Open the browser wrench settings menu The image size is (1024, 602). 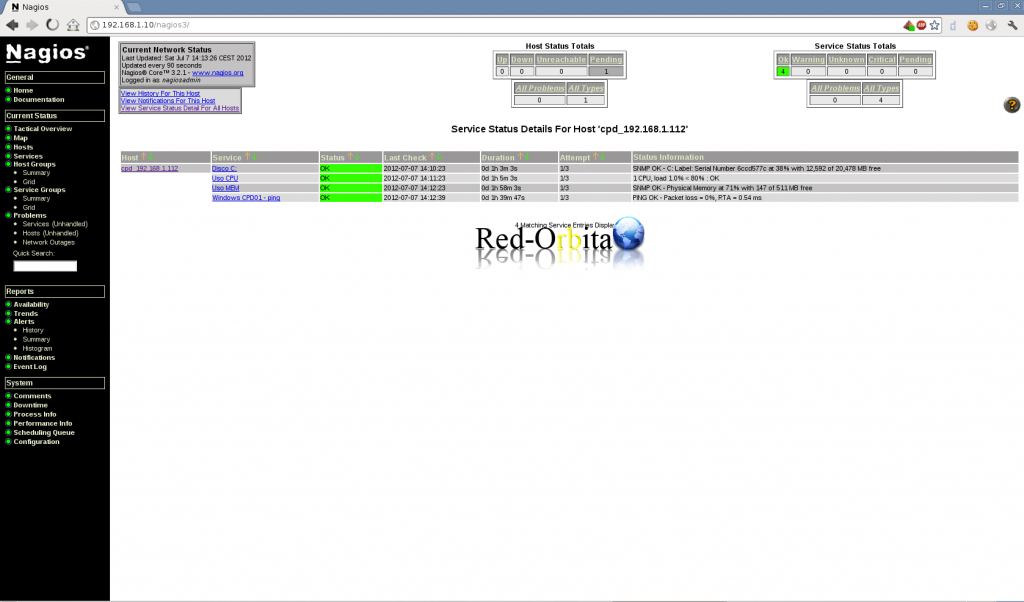[x=1012, y=24]
